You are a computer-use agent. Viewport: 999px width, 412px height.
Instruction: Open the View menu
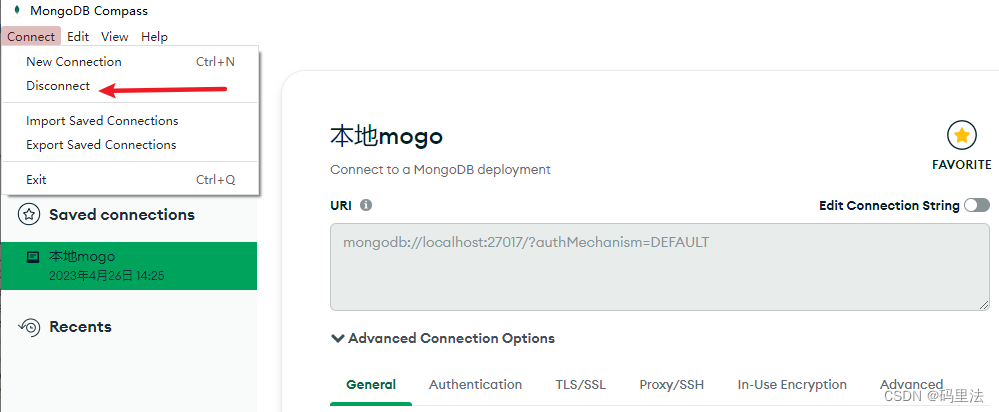tap(115, 36)
